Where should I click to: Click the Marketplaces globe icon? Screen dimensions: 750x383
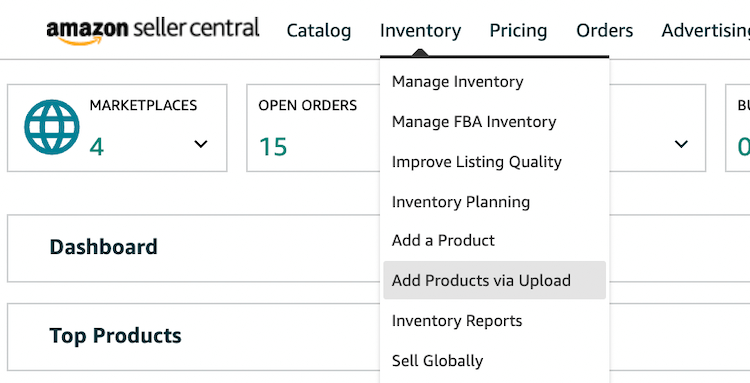point(52,127)
